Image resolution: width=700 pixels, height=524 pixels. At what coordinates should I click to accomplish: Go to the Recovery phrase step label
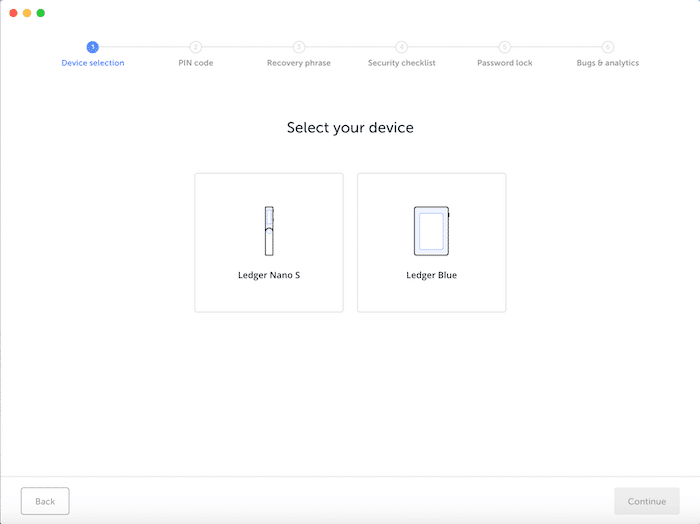(x=299, y=63)
